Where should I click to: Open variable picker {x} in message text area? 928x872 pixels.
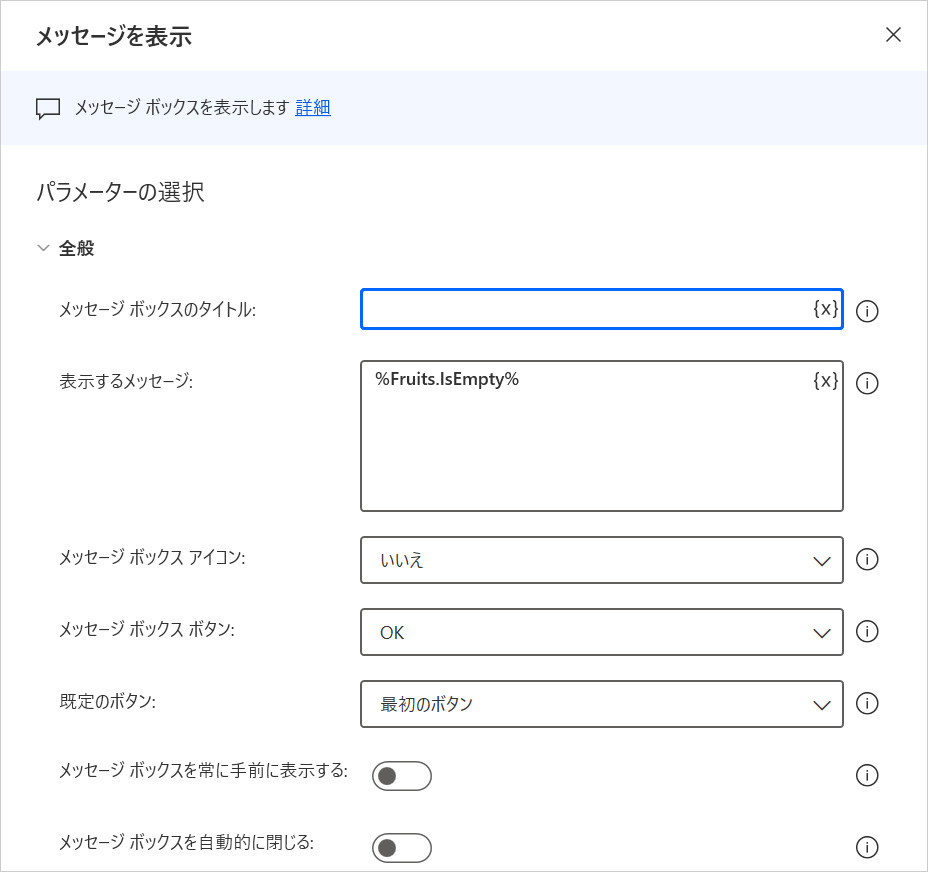(x=825, y=381)
